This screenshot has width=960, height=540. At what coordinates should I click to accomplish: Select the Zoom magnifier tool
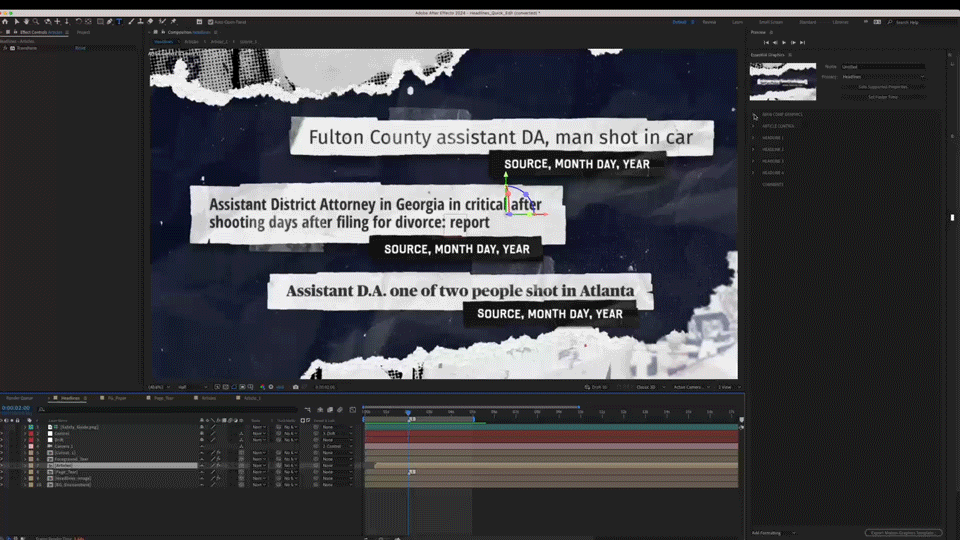coord(36,21)
